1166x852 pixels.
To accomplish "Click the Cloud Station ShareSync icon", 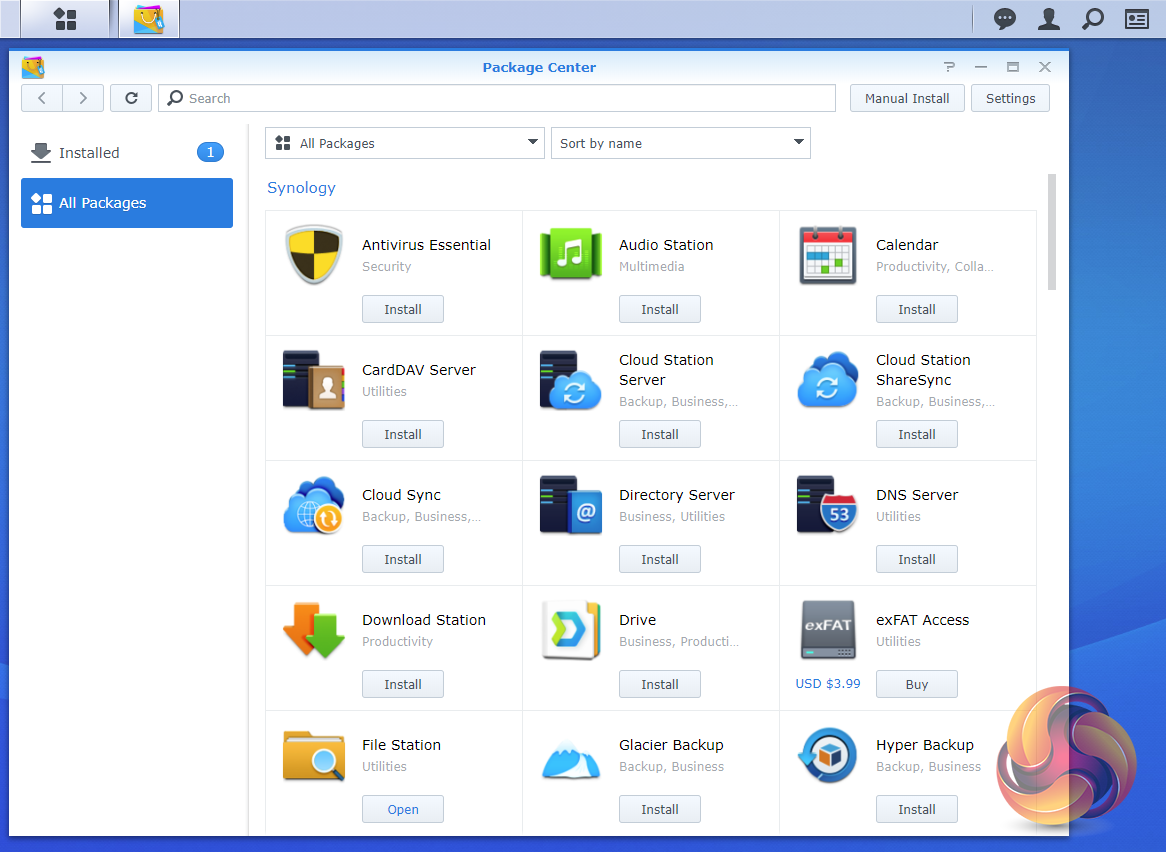I will pyautogui.click(x=828, y=380).
